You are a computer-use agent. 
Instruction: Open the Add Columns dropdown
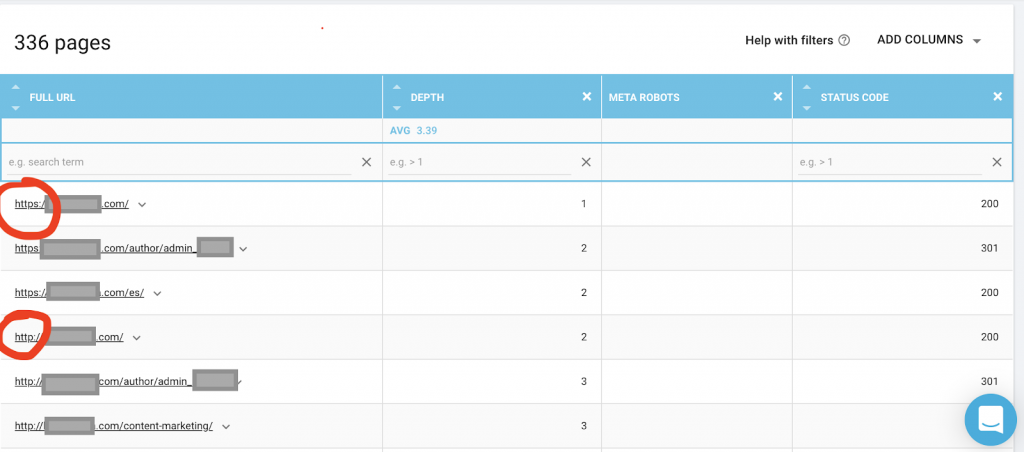[x=929, y=41]
